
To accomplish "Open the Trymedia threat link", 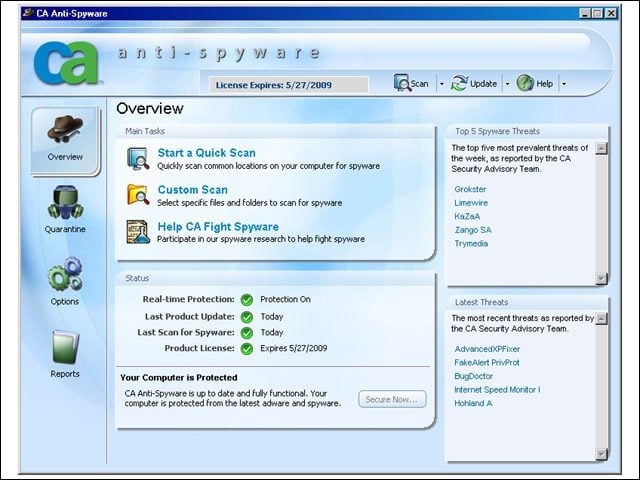I will (x=471, y=244).
